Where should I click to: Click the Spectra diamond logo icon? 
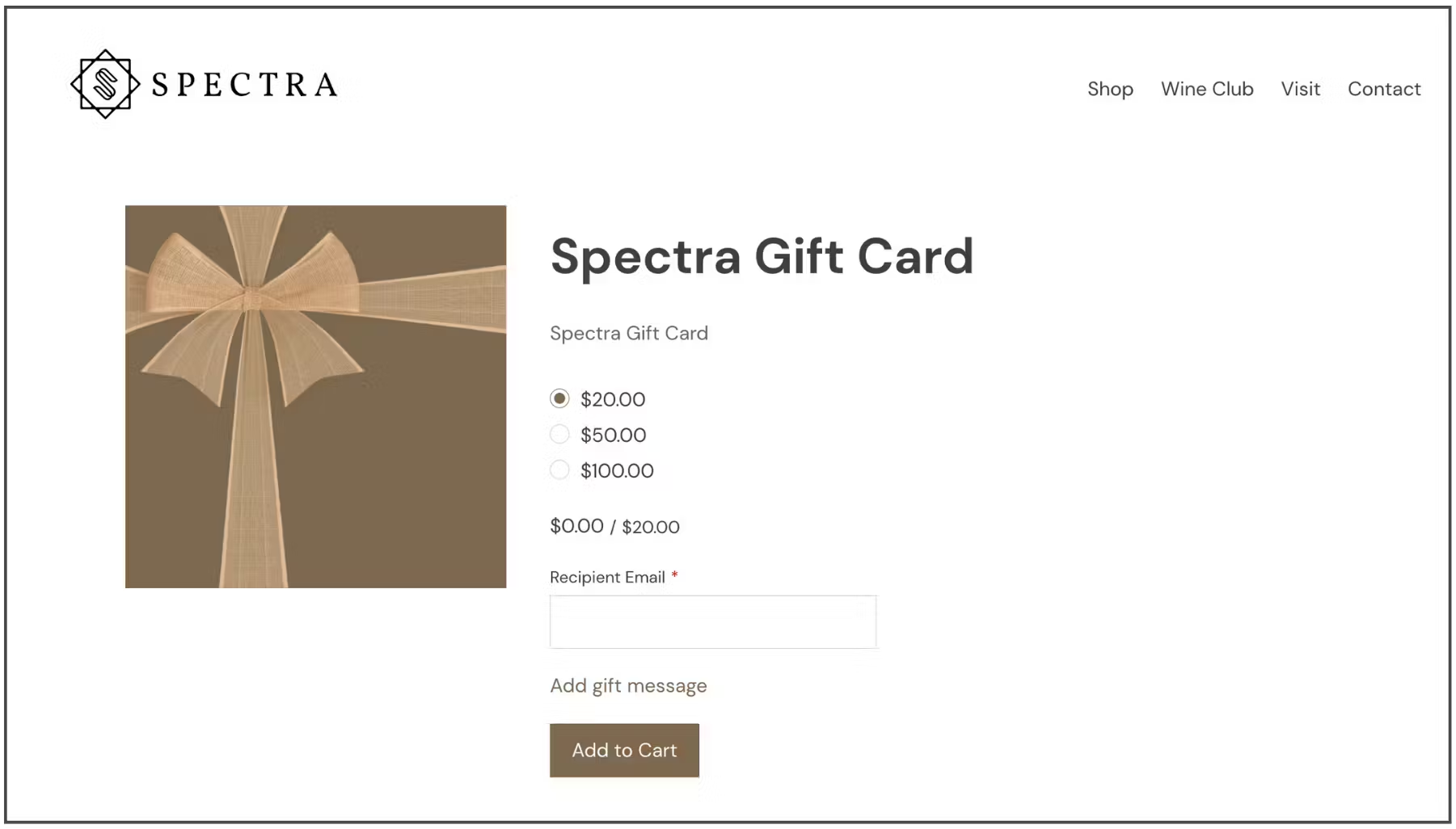[x=105, y=84]
